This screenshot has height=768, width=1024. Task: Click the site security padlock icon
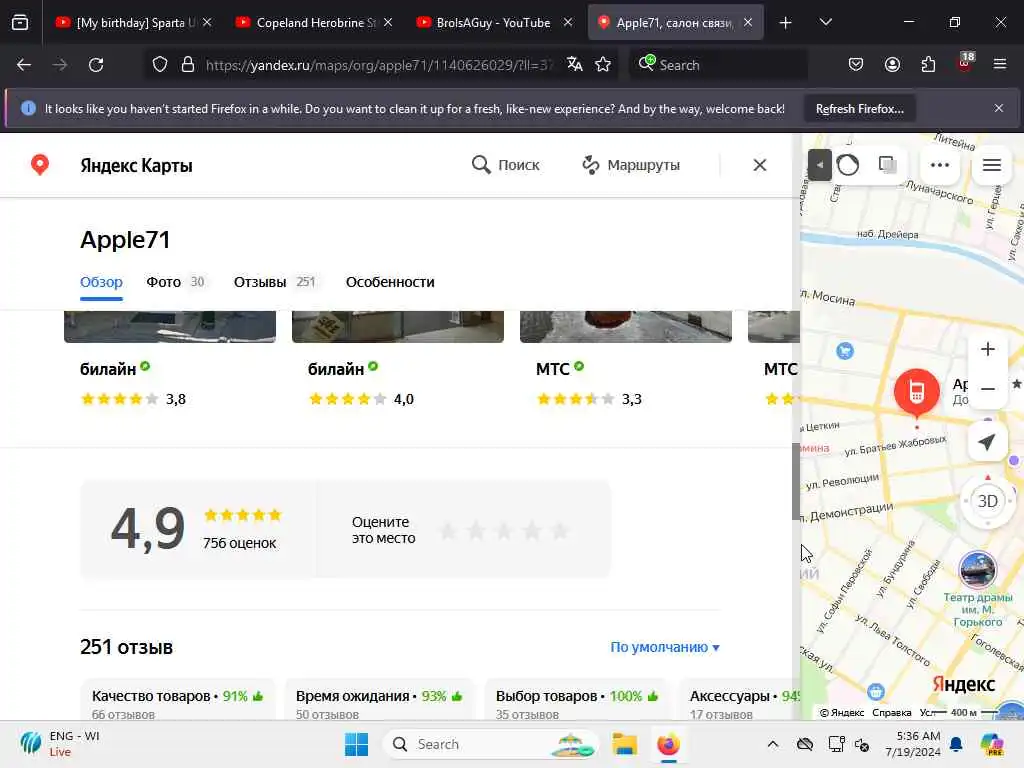point(188,65)
